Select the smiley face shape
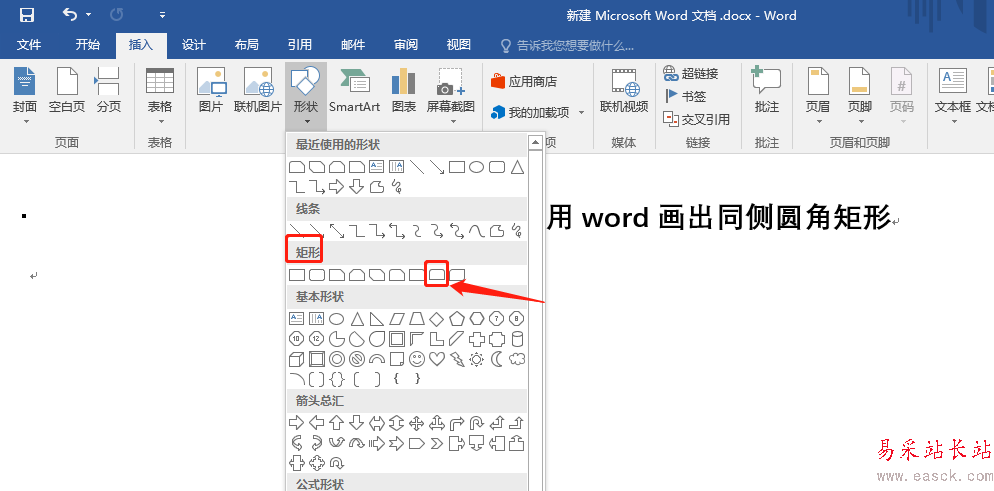994x491 pixels. point(416,359)
